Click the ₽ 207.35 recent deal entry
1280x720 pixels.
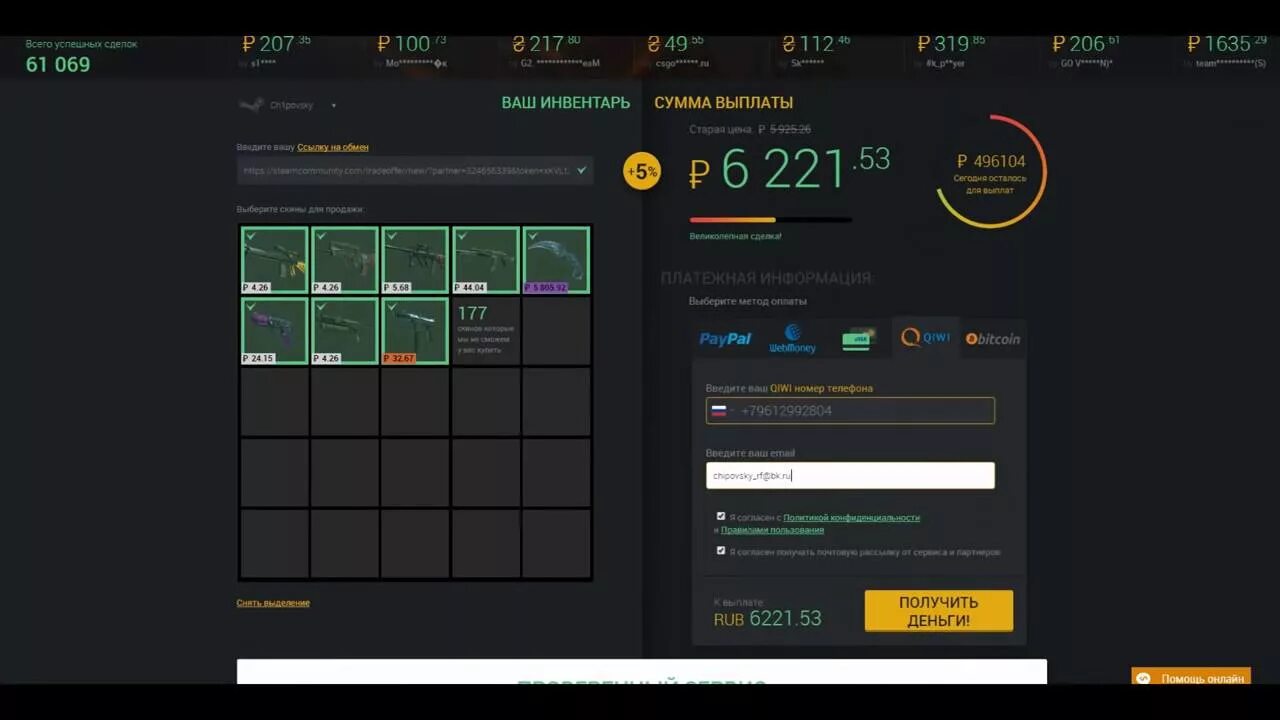tap(277, 50)
